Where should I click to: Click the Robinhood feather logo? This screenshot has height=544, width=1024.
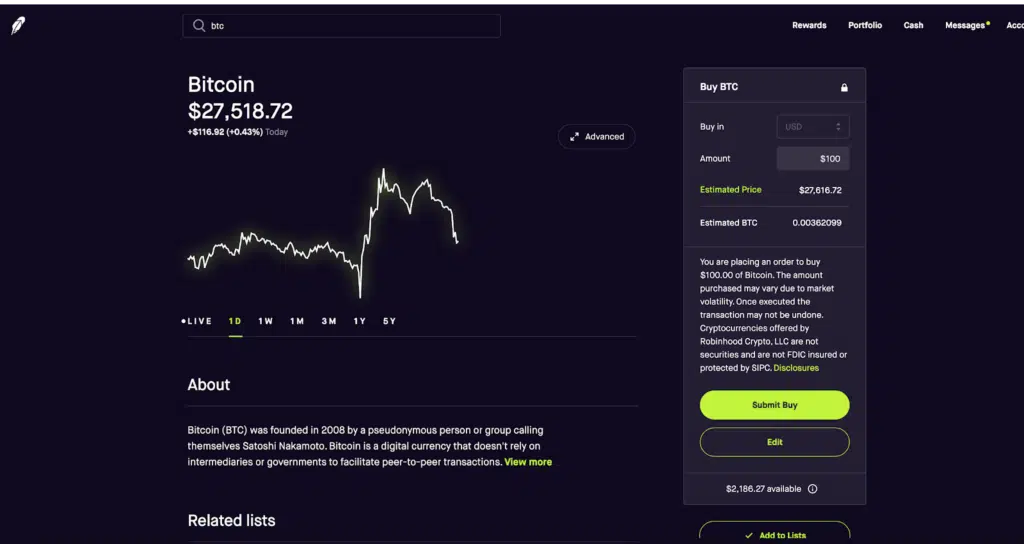coord(18,26)
